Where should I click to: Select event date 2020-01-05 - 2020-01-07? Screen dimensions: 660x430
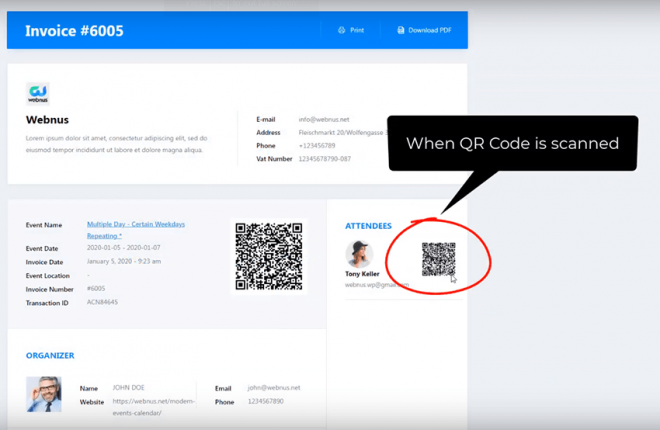coord(123,247)
